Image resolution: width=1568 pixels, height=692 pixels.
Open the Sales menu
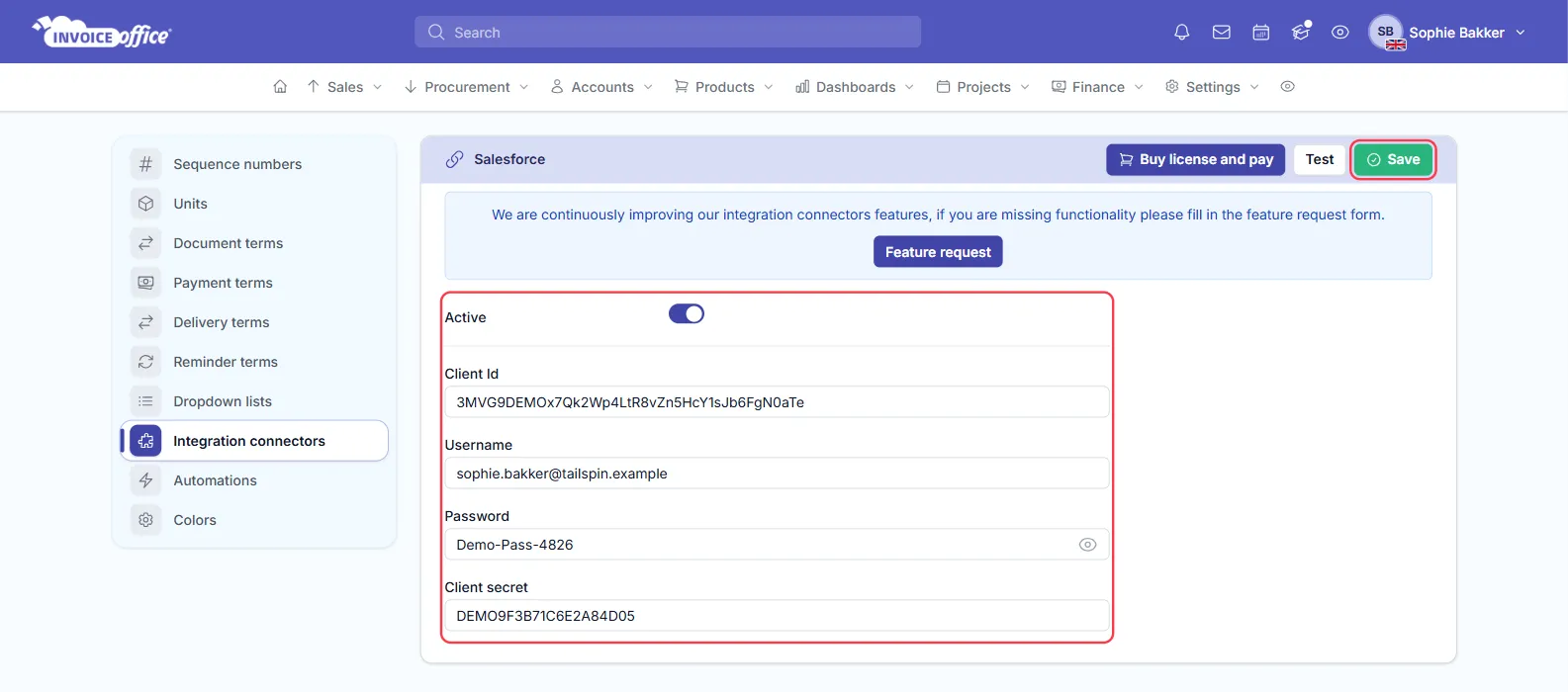[x=344, y=87]
